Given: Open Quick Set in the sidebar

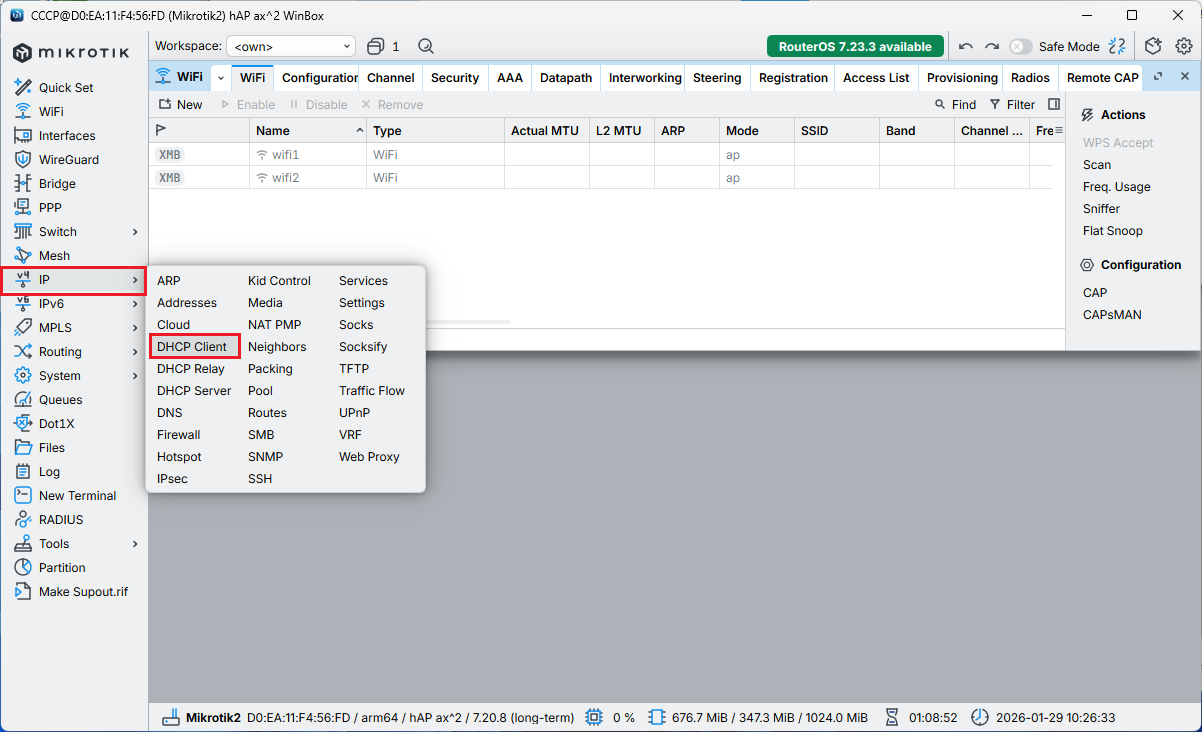Looking at the screenshot, I should [x=66, y=88].
